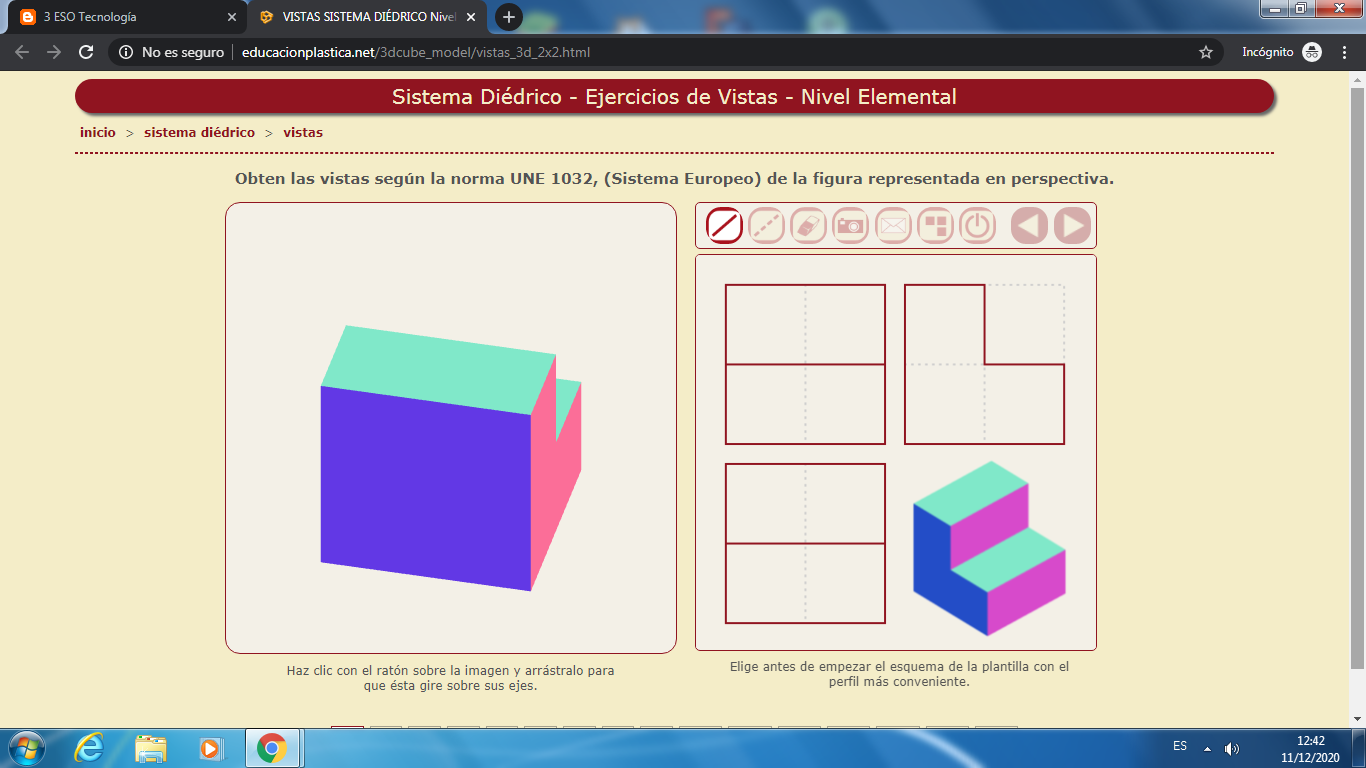Click the top-right L-shaped profile view grid
Screen dimensions: 1366x768
(x=985, y=364)
